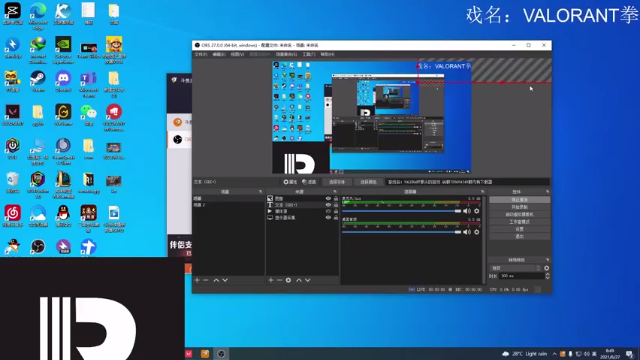Click the 启动虚拟摄像机 virtual camera button
This screenshot has height=360, width=640.
(x=519, y=214)
